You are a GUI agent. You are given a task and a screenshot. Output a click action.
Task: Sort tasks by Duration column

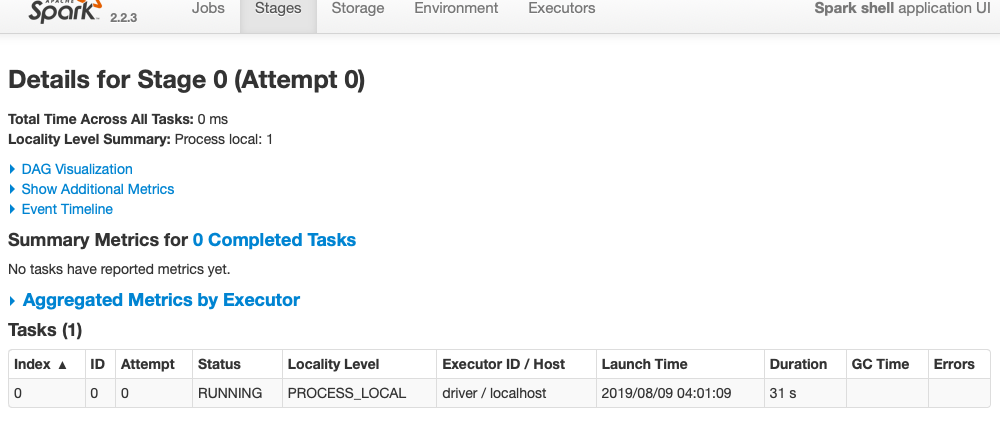(x=805, y=364)
